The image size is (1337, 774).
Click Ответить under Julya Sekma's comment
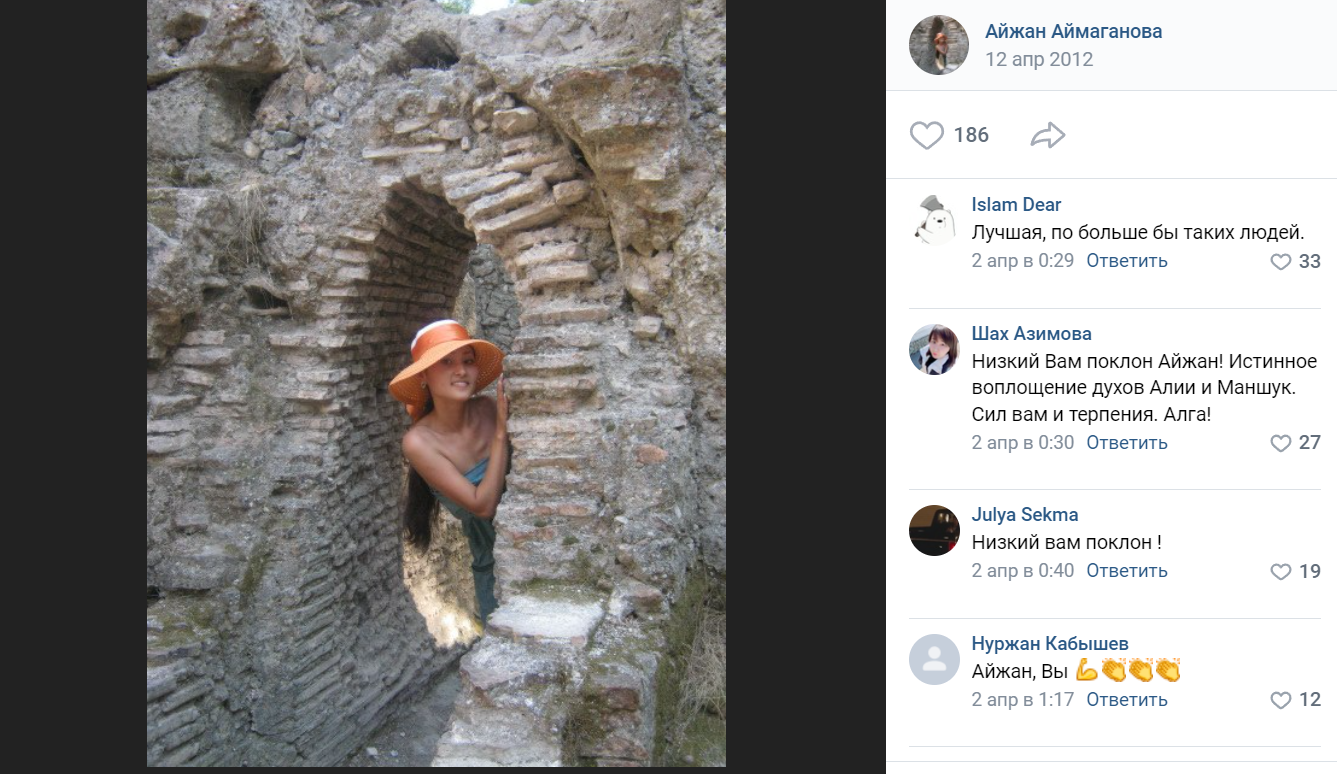click(x=1127, y=571)
